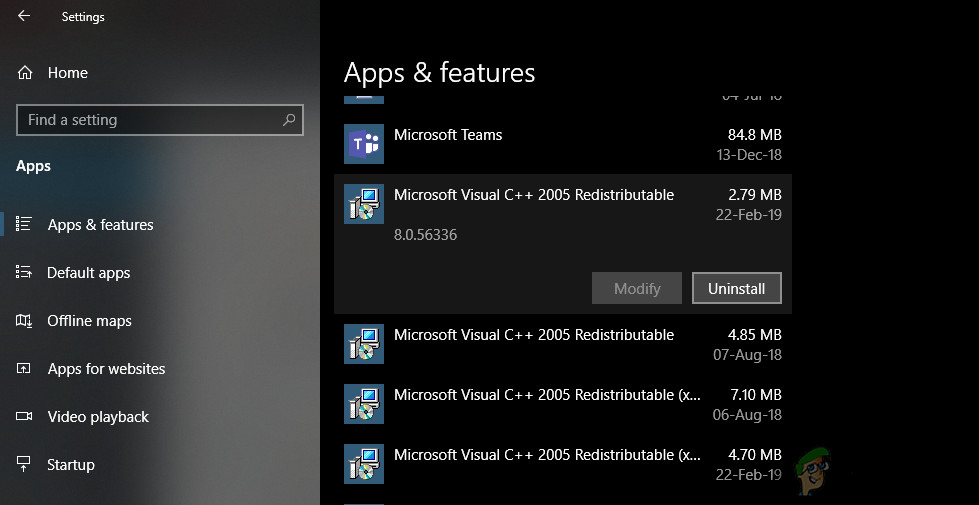Uninstall the selected Visual C++ 2005 Redistributable
Viewport: 979px width, 505px height.
736,288
